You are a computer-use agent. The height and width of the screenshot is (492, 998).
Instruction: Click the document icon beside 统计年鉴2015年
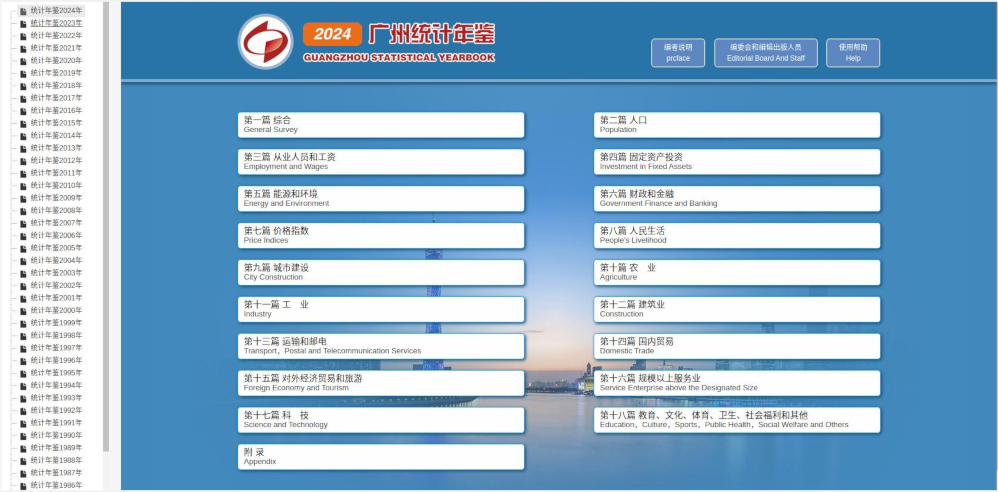coord(24,123)
